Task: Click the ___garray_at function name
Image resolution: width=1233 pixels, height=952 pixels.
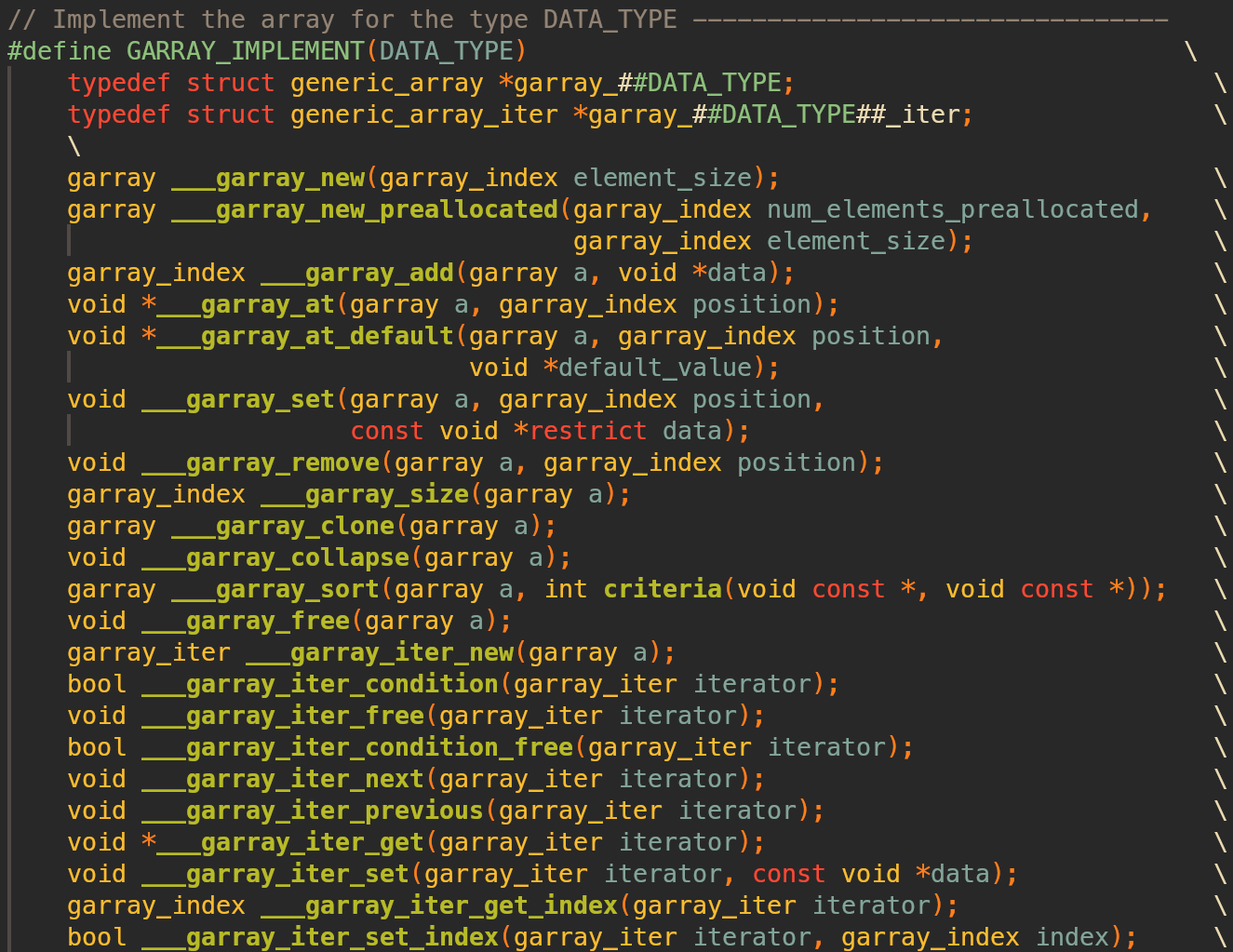Action: pos(246,304)
